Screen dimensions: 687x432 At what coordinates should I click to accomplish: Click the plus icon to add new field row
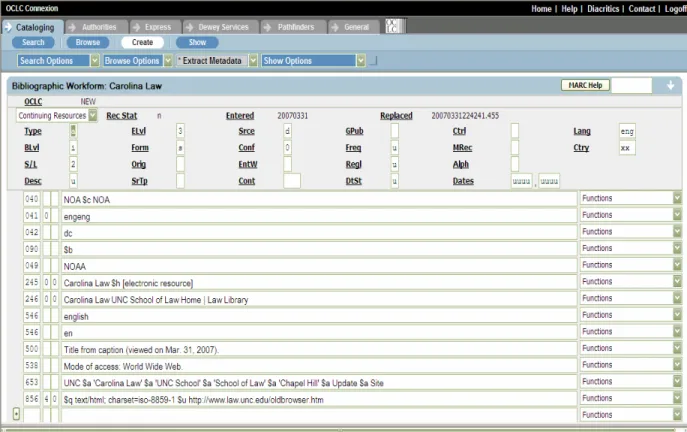pyautogui.click(x=16, y=414)
